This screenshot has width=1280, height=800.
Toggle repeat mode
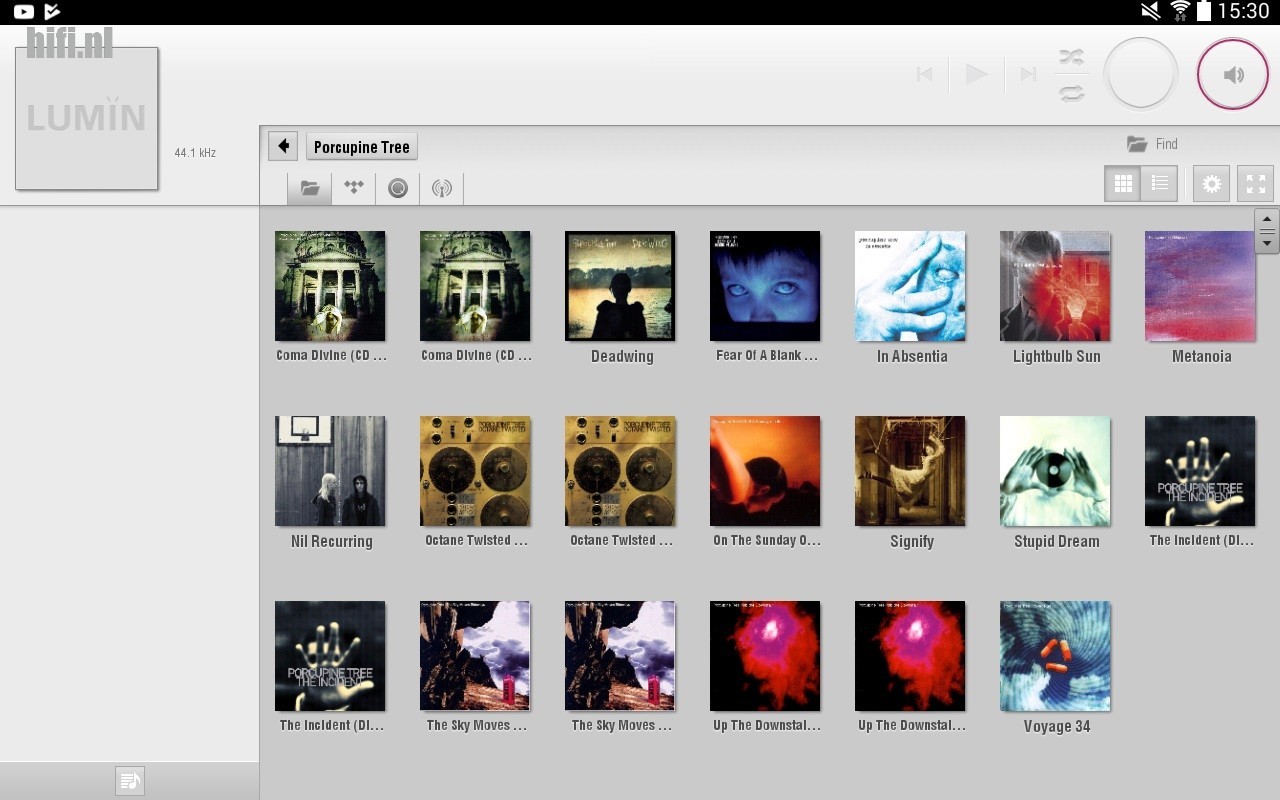pos(1072,92)
